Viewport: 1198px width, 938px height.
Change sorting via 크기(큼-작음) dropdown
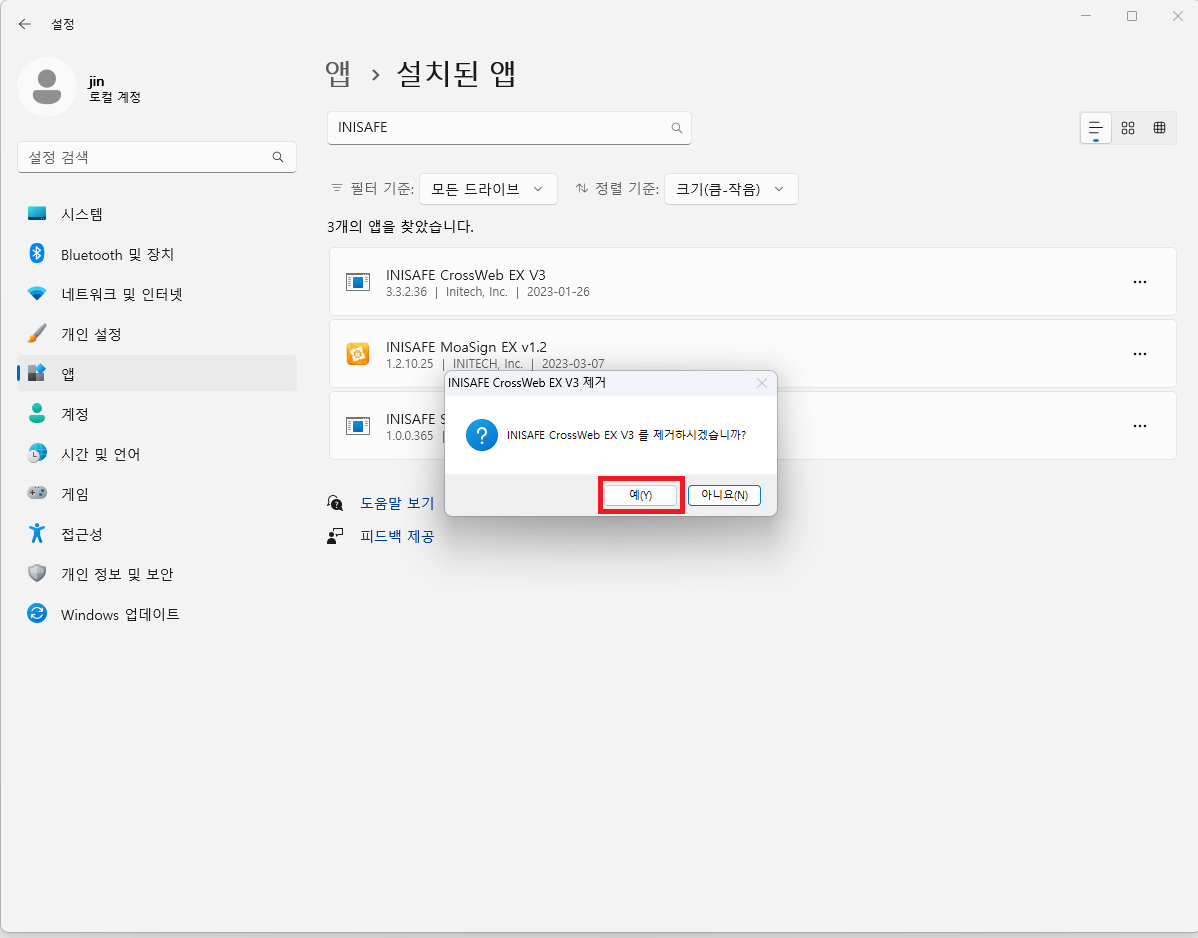[x=731, y=188]
